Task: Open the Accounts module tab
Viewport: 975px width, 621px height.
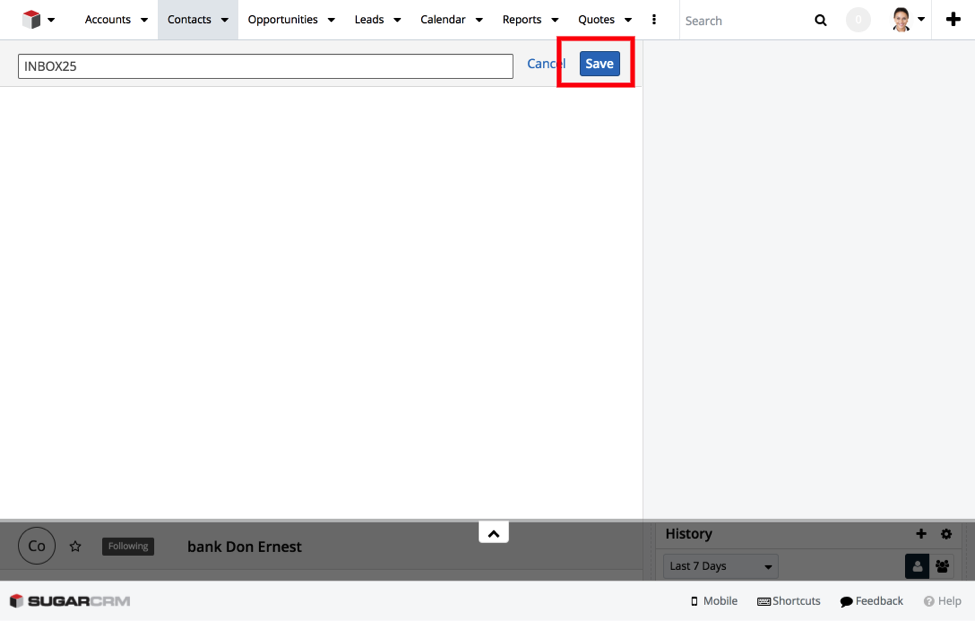Action: pyautogui.click(x=108, y=19)
